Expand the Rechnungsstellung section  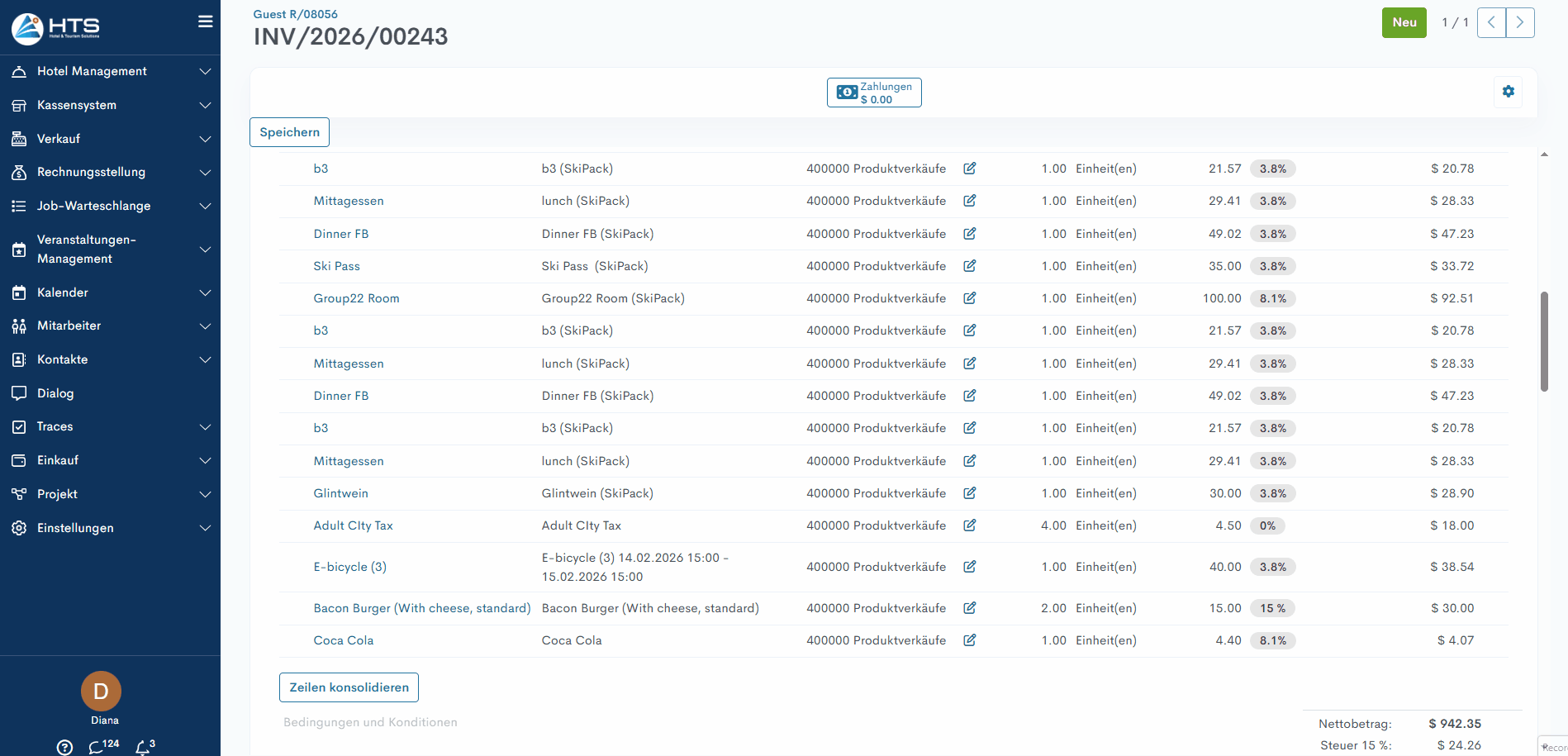tap(111, 173)
